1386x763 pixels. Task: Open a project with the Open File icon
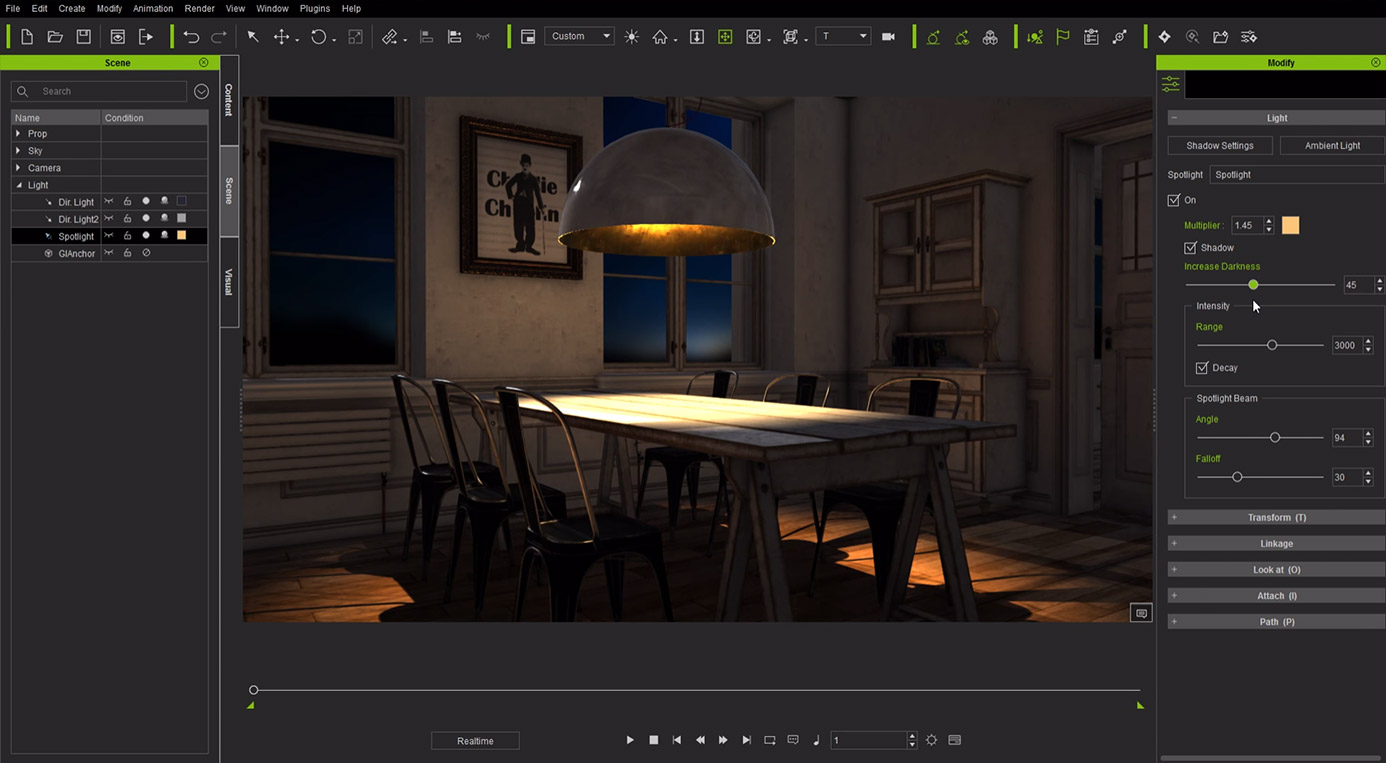[x=55, y=36]
